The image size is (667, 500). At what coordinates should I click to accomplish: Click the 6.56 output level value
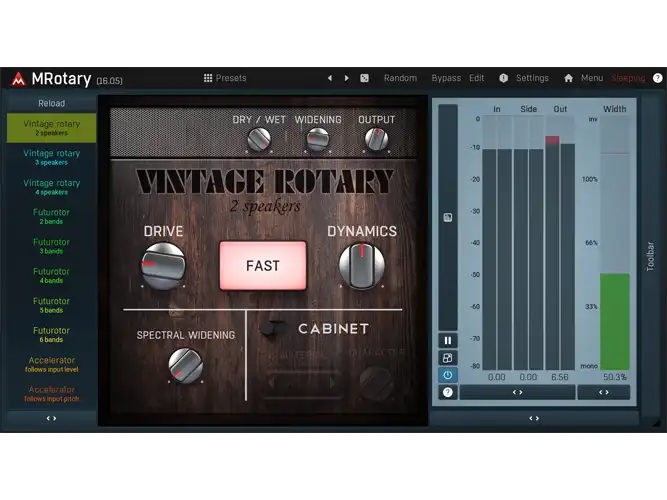point(560,377)
